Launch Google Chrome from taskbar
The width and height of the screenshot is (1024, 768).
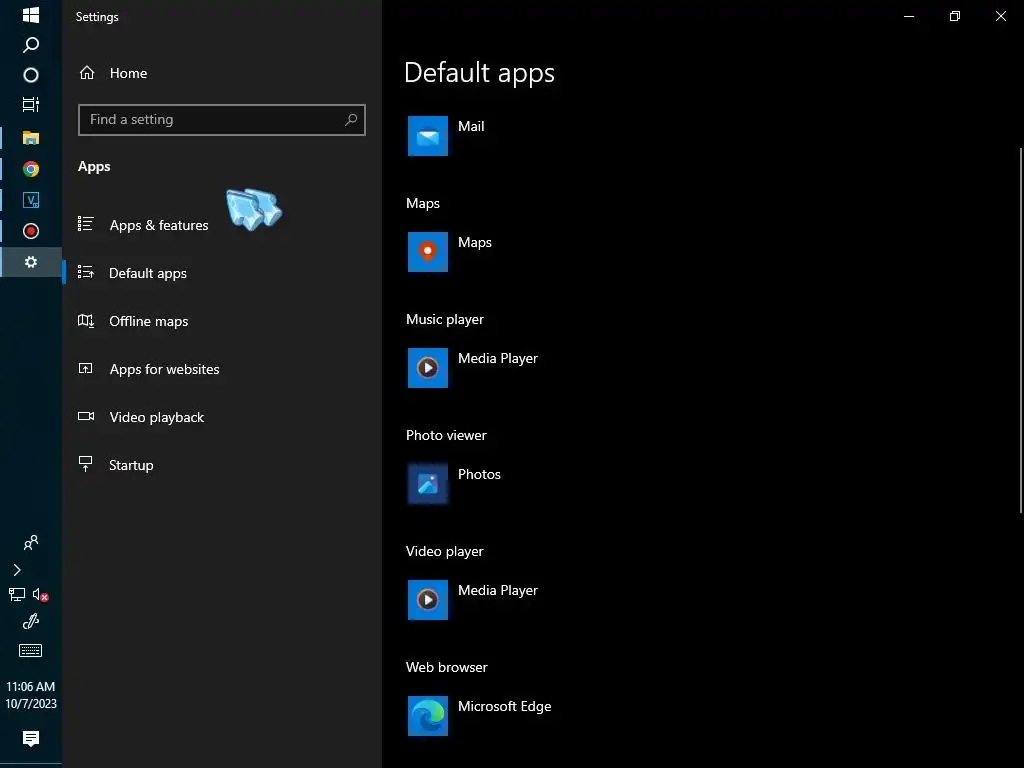click(x=31, y=169)
